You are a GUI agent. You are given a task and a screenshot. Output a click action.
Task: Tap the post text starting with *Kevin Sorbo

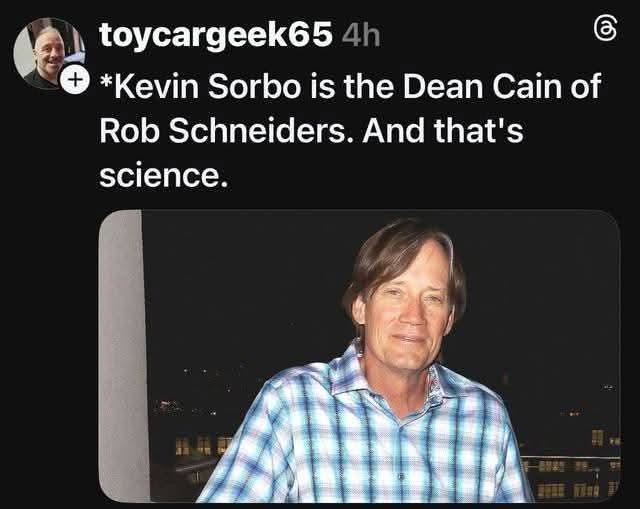pyautogui.click(x=351, y=130)
